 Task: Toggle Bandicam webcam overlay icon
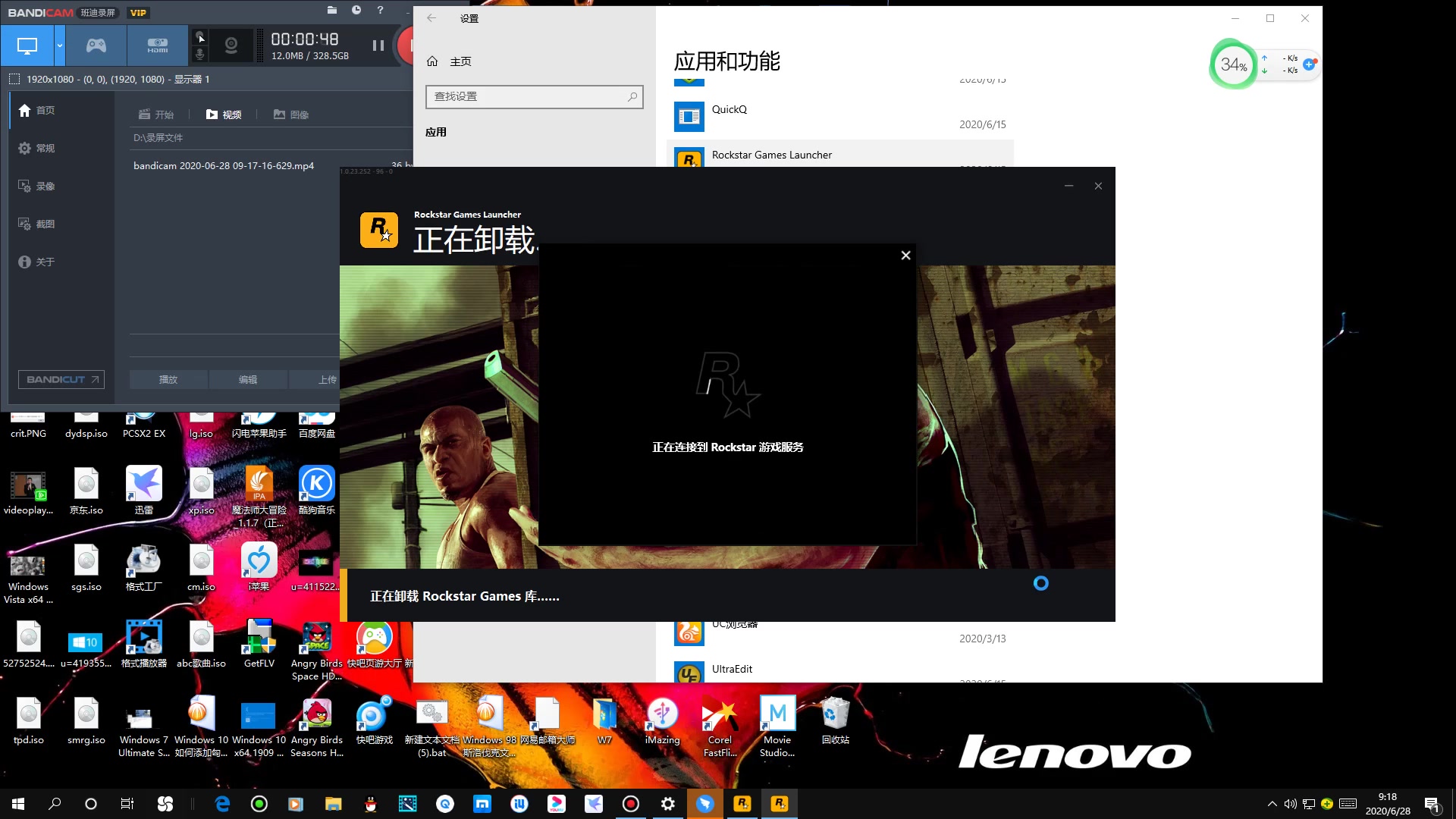[x=231, y=46]
